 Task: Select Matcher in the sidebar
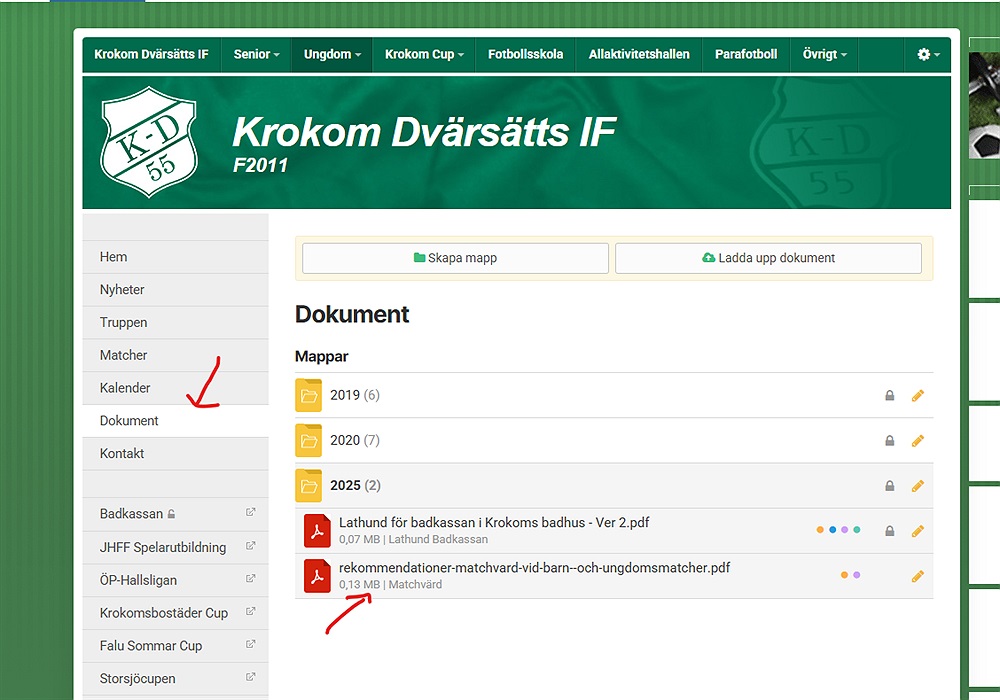pos(175,355)
